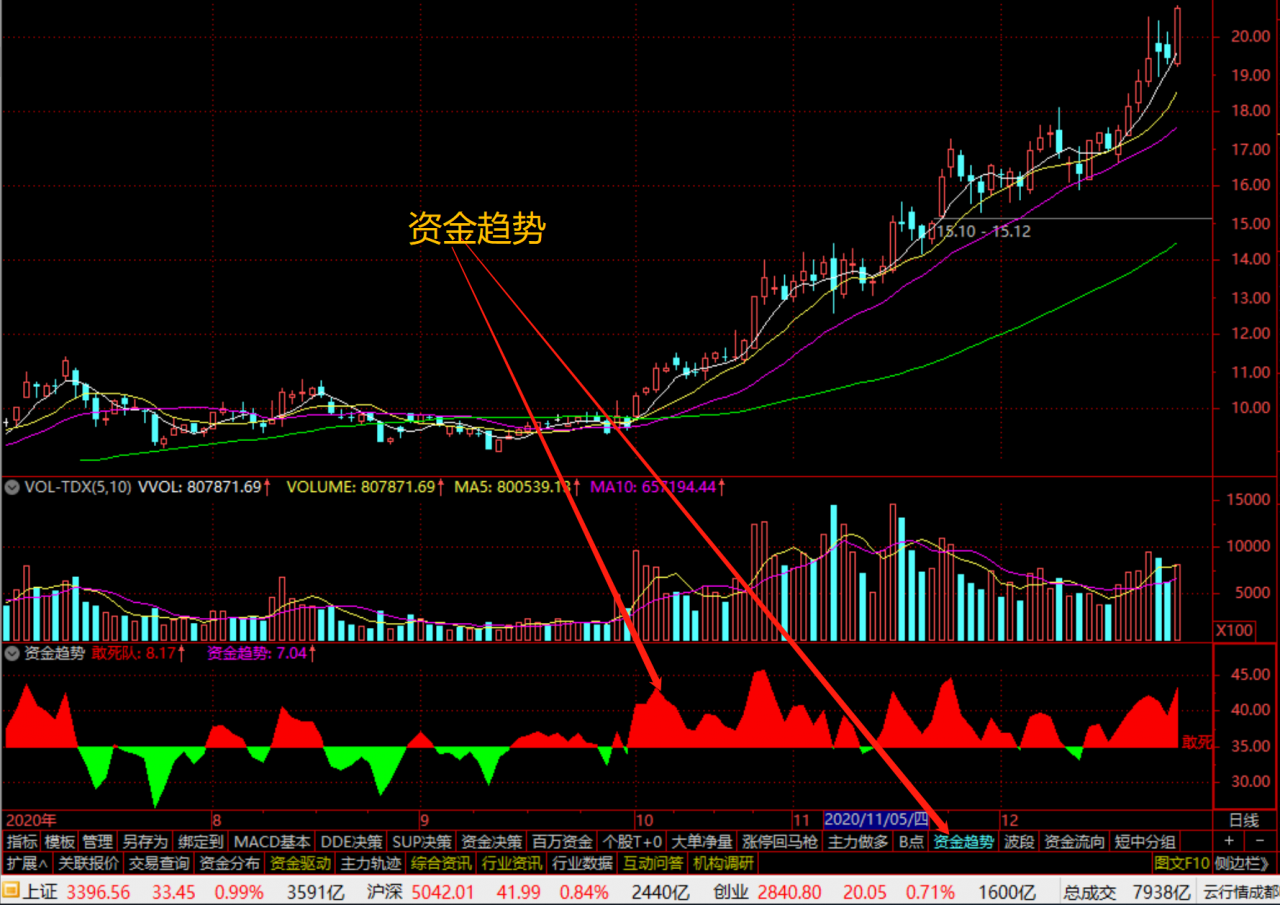Click the 图文F10 button
Image resolution: width=1280 pixels, height=905 pixels.
tap(1181, 863)
